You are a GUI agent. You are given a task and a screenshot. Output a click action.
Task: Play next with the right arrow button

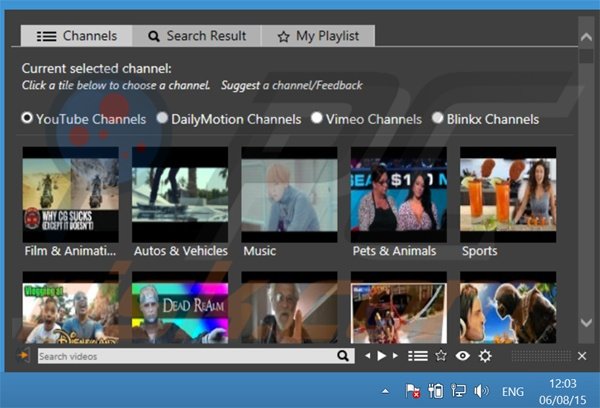395,356
